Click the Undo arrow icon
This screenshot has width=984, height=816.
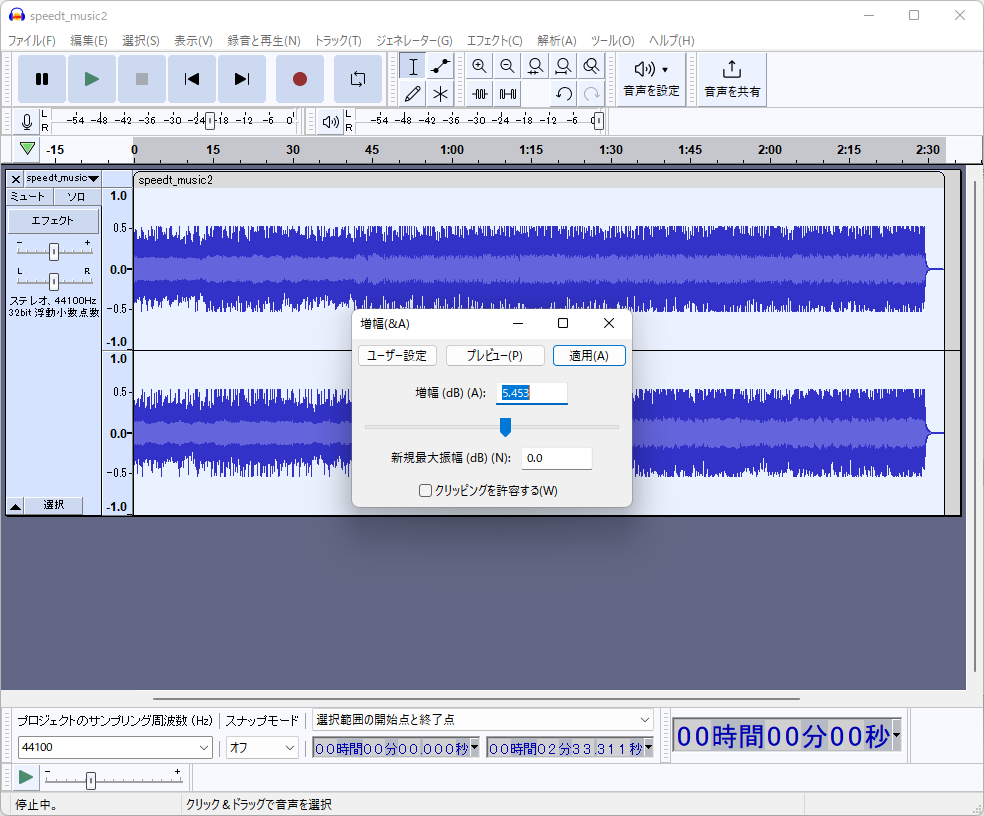pos(564,94)
